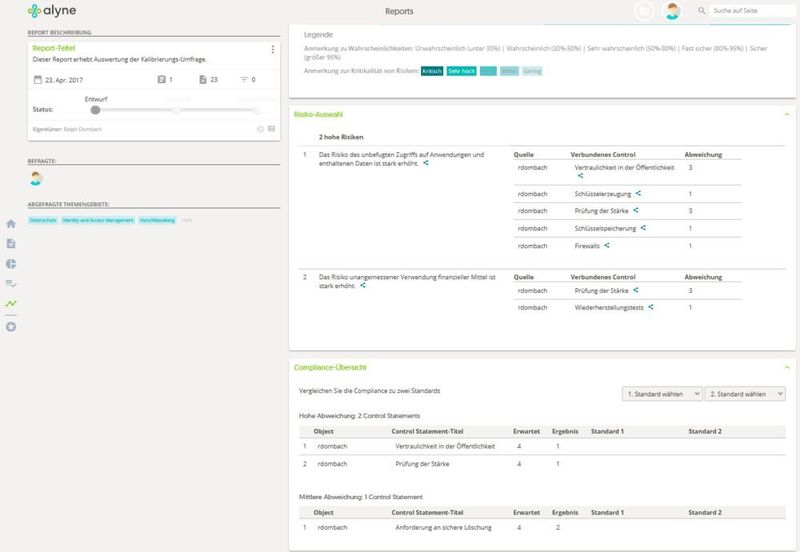This screenshot has width=800, height=552.
Task: Click the assessment icon next to count 1
Action: 162,80
